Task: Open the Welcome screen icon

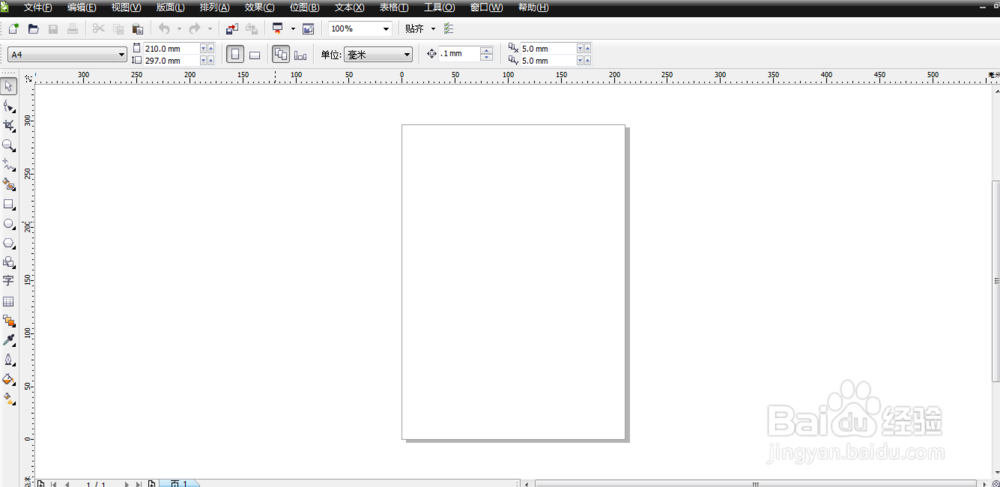Action: (308, 29)
